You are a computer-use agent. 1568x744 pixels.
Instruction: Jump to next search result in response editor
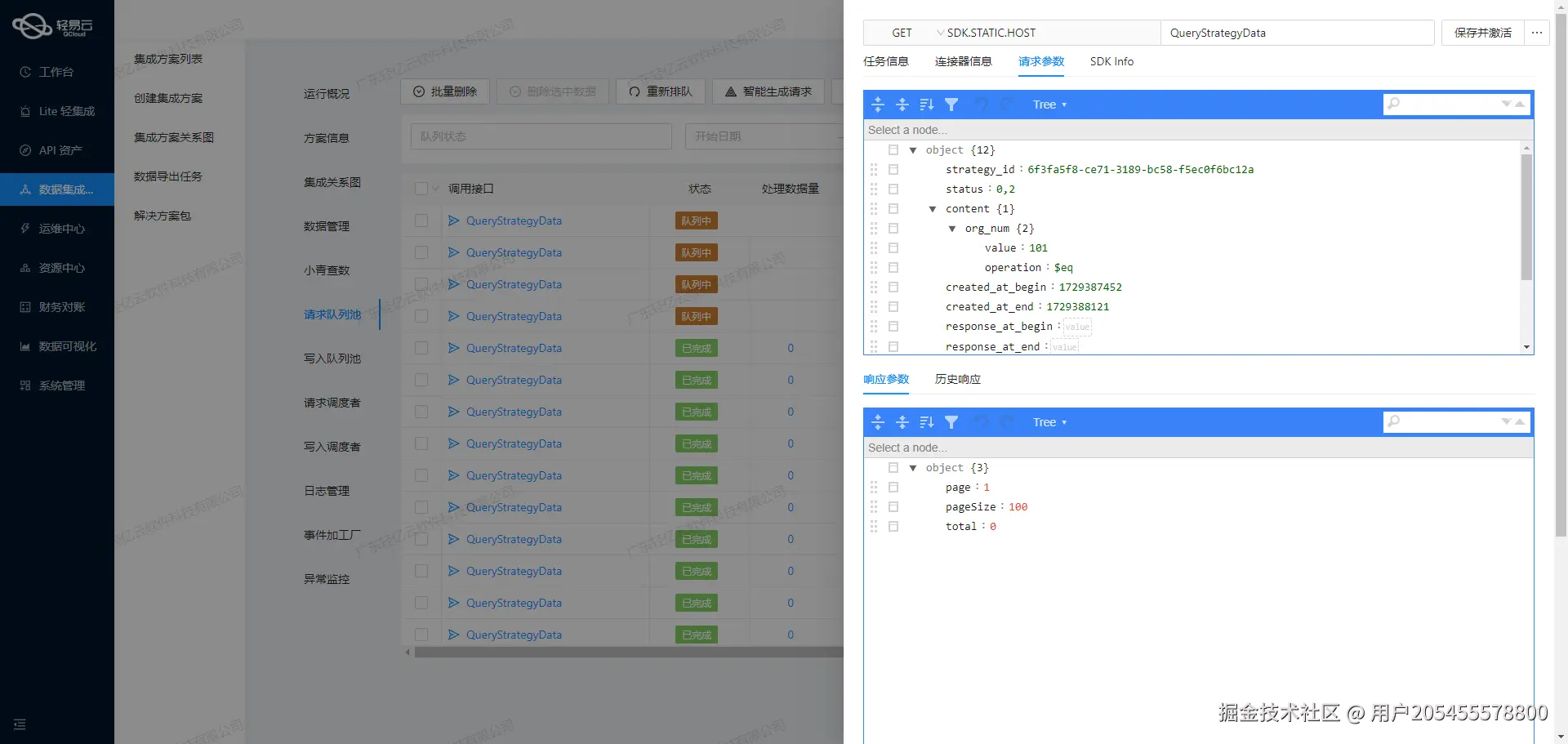(x=1507, y=422)
